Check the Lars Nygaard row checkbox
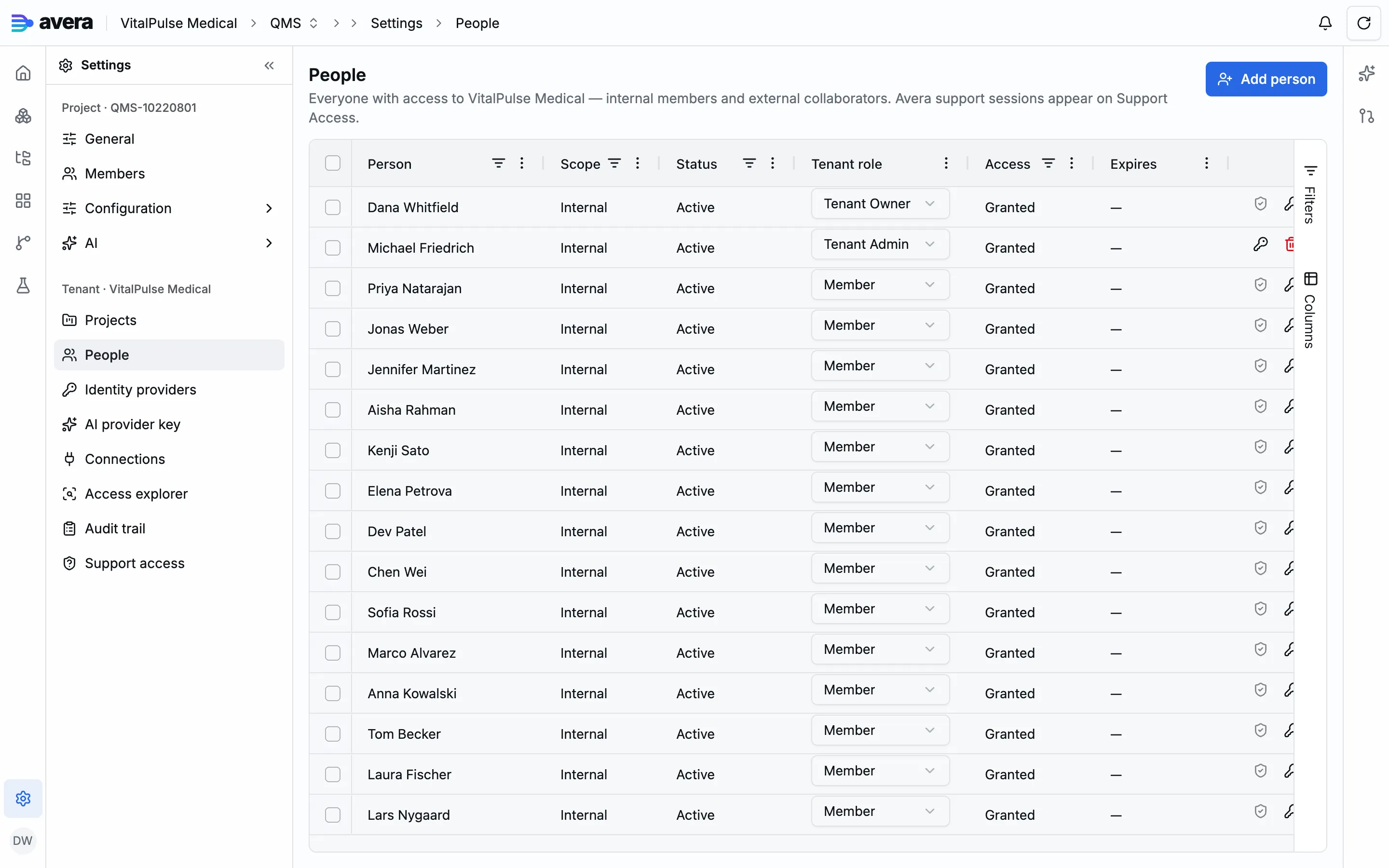The height and width of the screenshot is (868, 1389). coord(333,814)
